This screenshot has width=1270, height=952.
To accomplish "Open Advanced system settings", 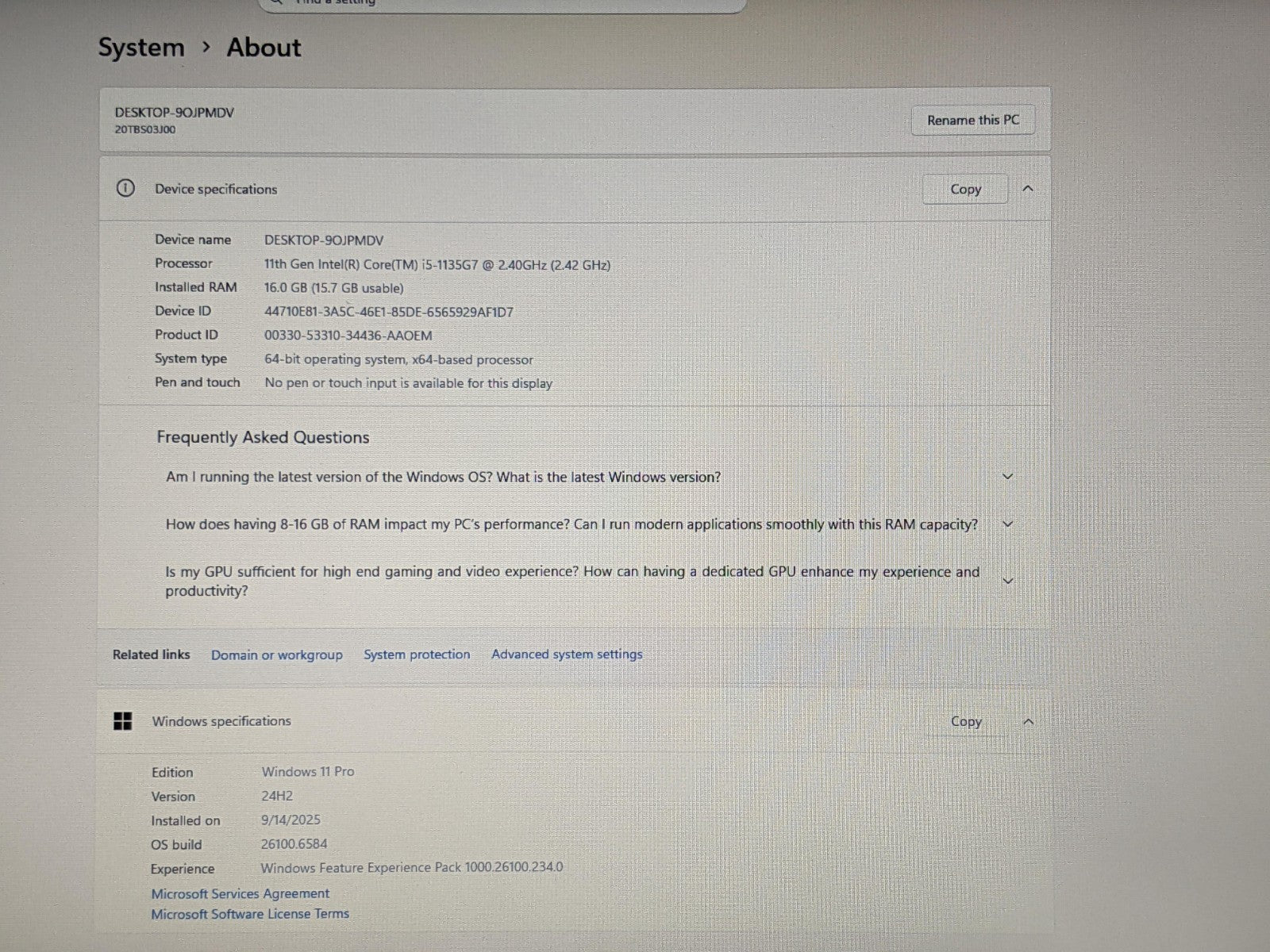I will tap(567, 654).
